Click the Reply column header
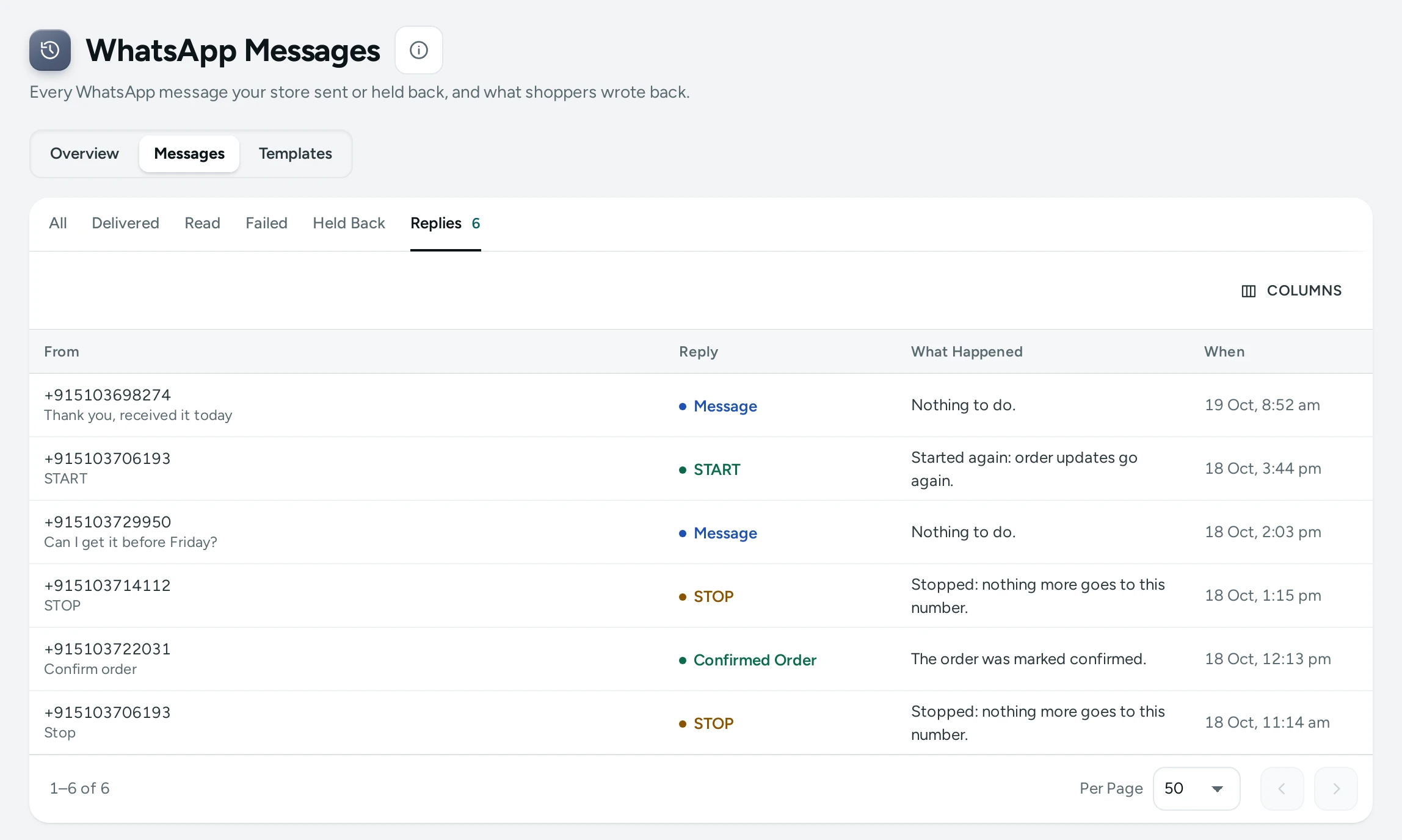This screenshot has height=840, width=1402. pos(699,352)
